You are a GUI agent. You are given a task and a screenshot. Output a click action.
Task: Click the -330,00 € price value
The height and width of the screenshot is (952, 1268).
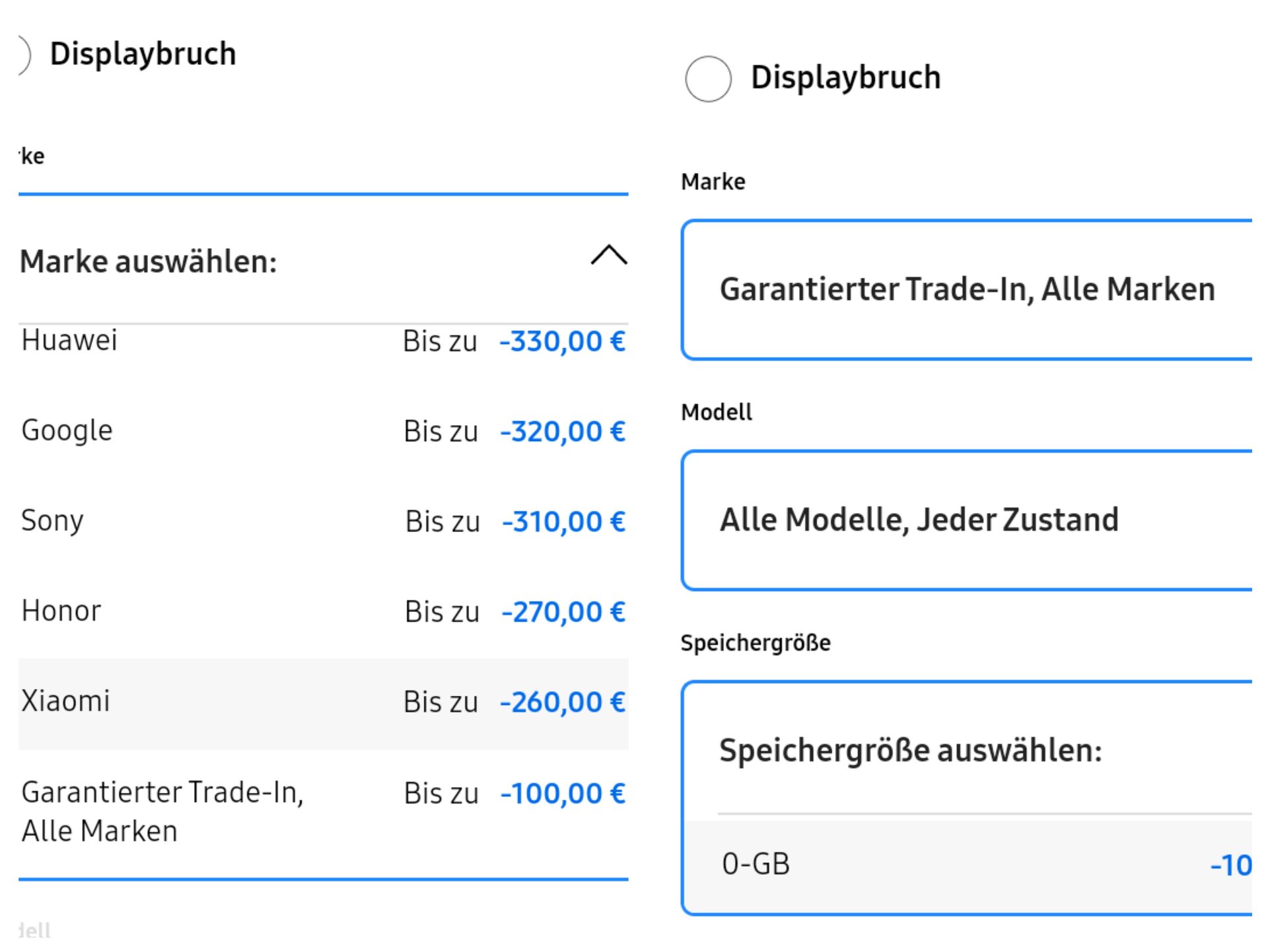click(562, 342)
